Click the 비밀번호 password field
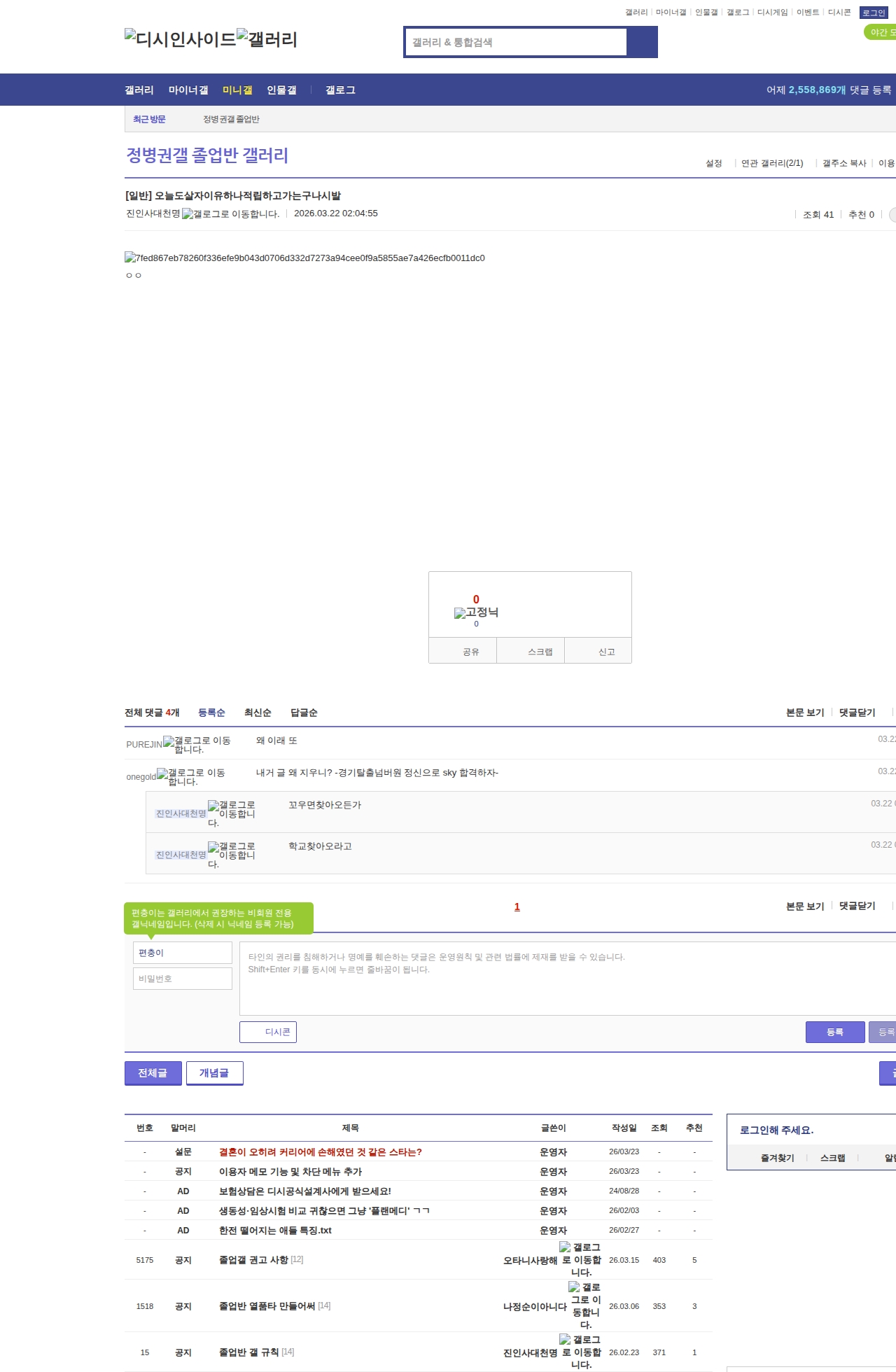896x1372 pixels. pyautogui.click(x=182, y=979)
